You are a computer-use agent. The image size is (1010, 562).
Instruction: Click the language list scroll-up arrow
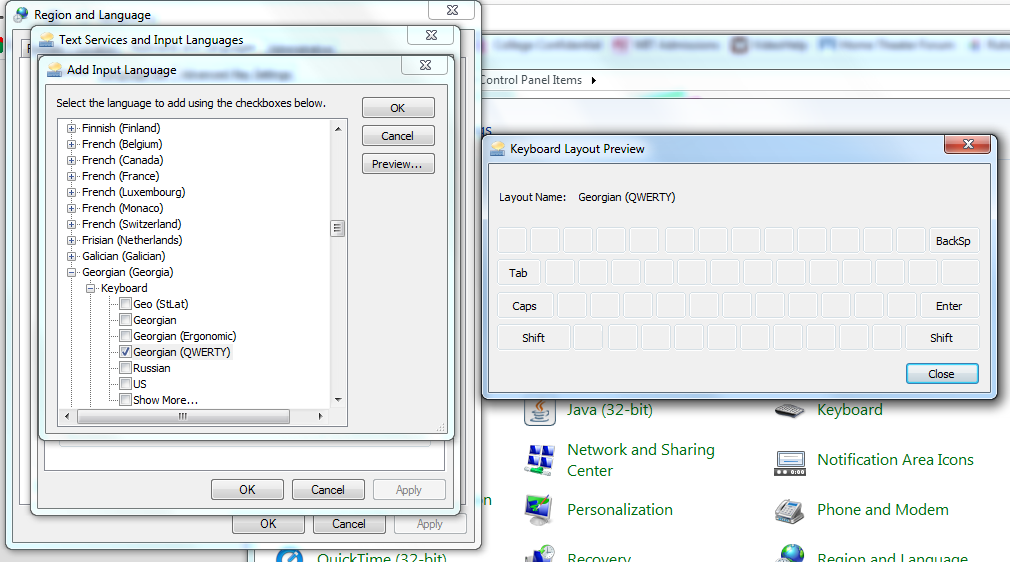(x=338, y=129)
